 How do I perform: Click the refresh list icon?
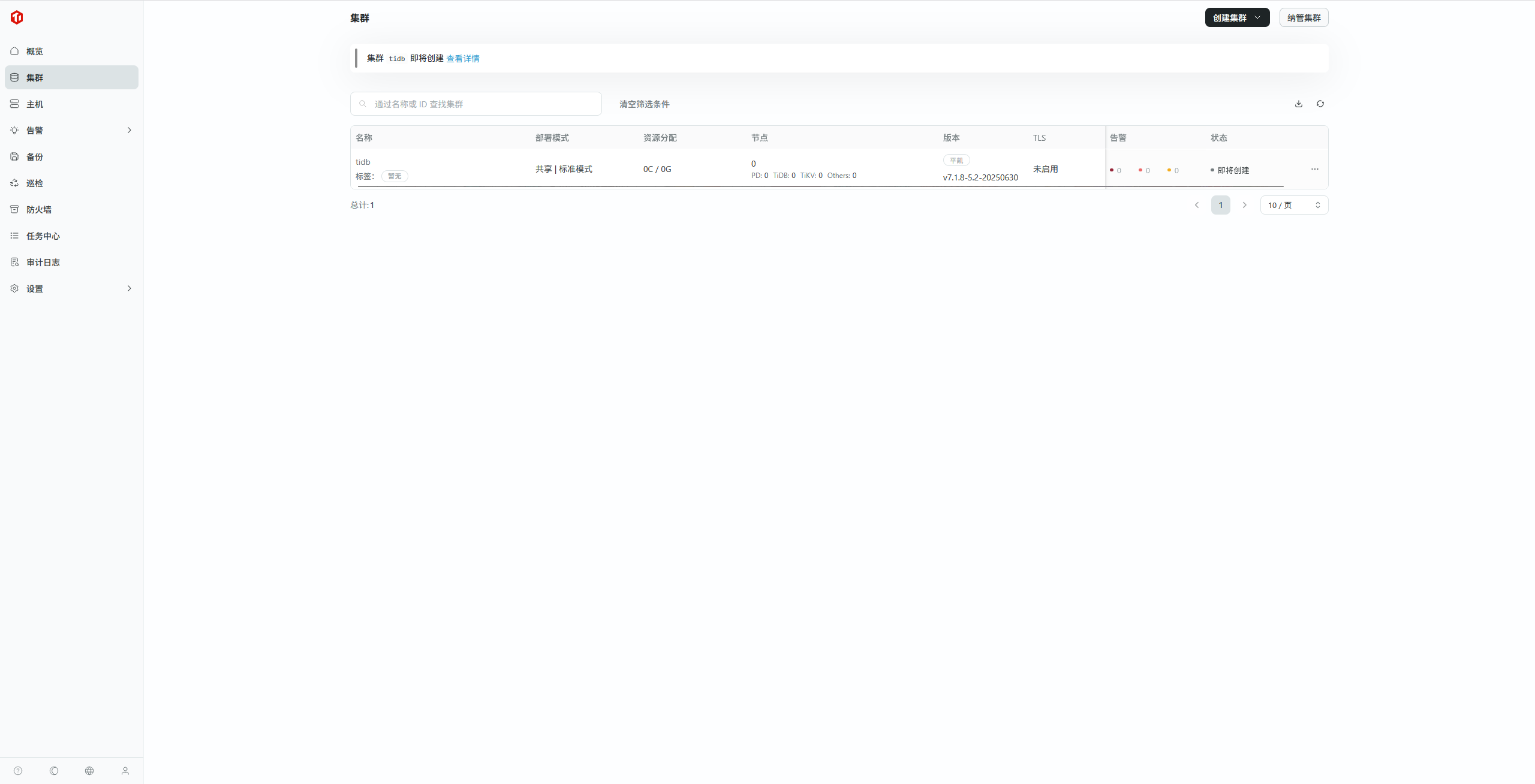pyautogui.click(x=1320, y=104)
